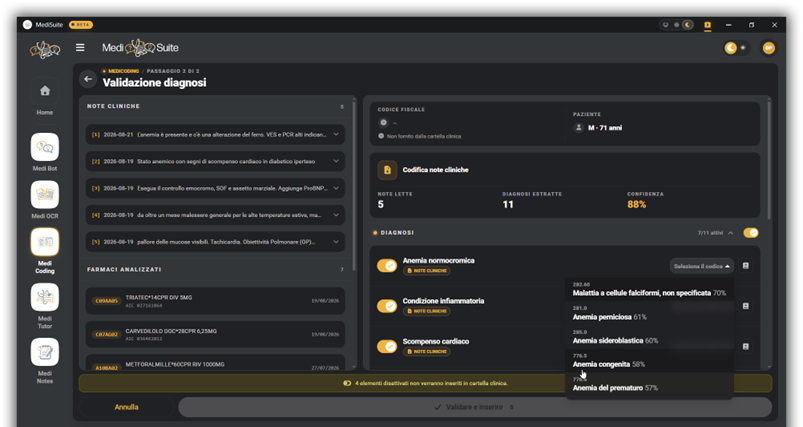Collapse the Seleziona il codice dropdown
This screenshot has width=803, height=427.
pos(702,266)
